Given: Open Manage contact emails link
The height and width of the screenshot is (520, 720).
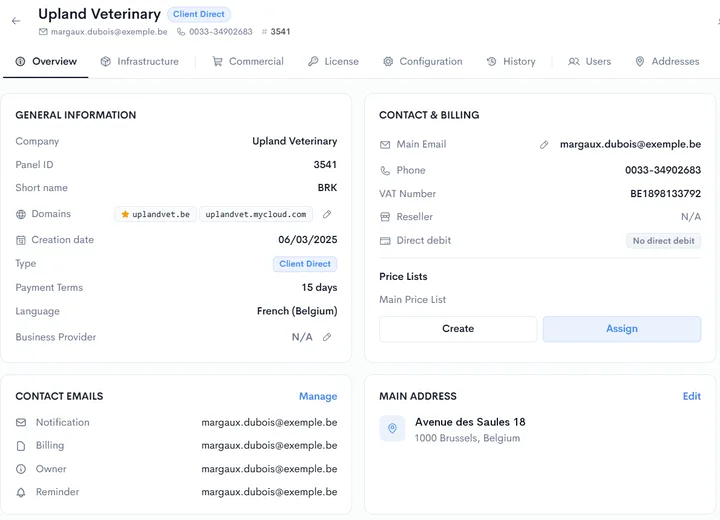Looking at the screenshot, I should click(x=318, y=396).
